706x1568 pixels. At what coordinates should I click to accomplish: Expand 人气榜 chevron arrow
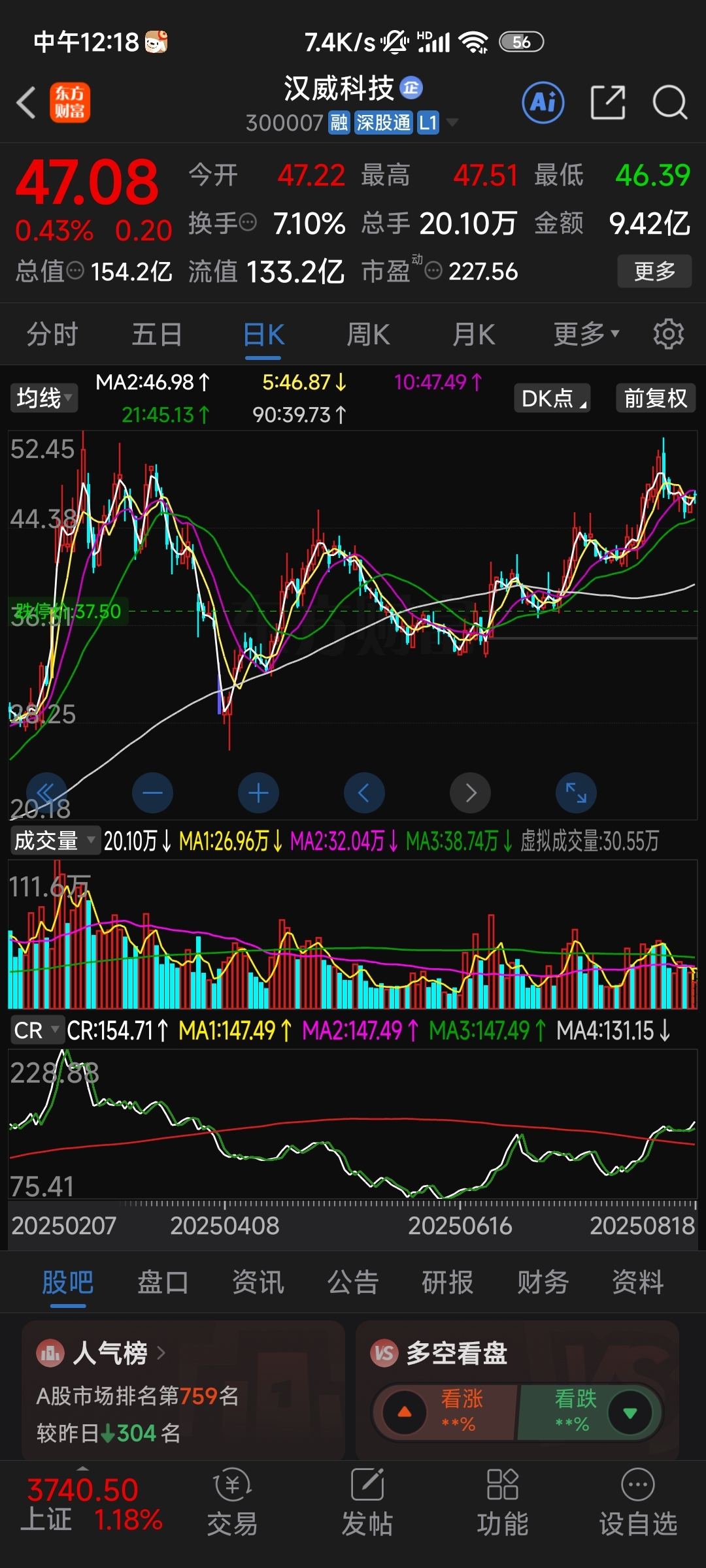[x=161, y=1353]
